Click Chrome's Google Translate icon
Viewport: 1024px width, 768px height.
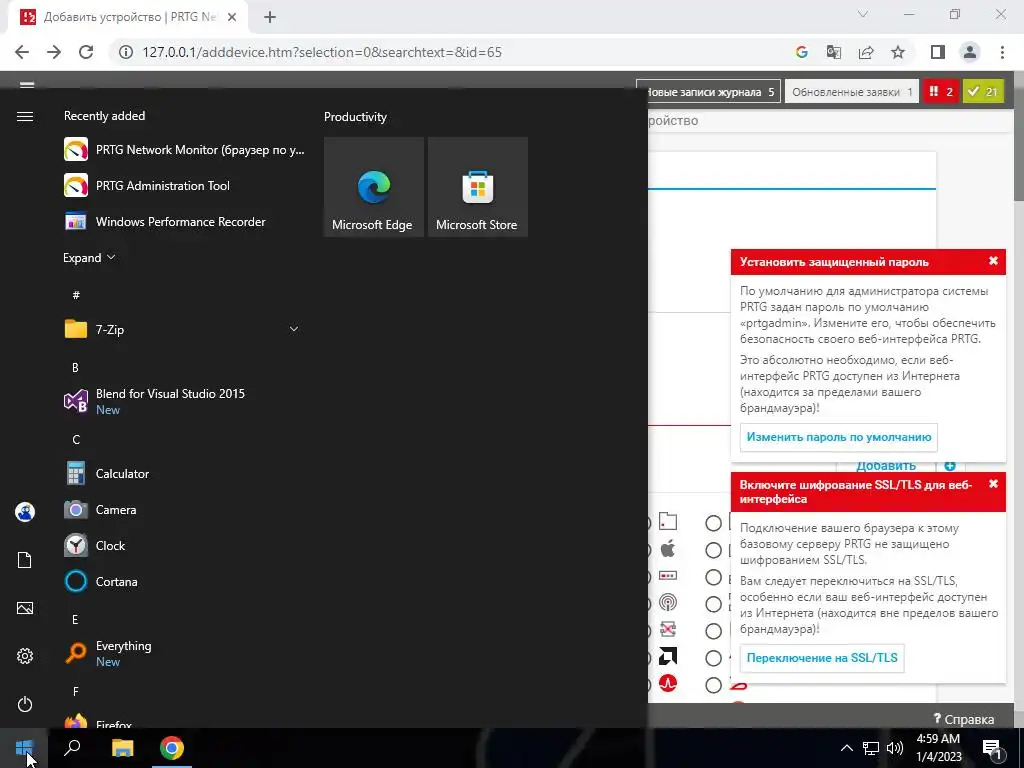tap(834, 52)
